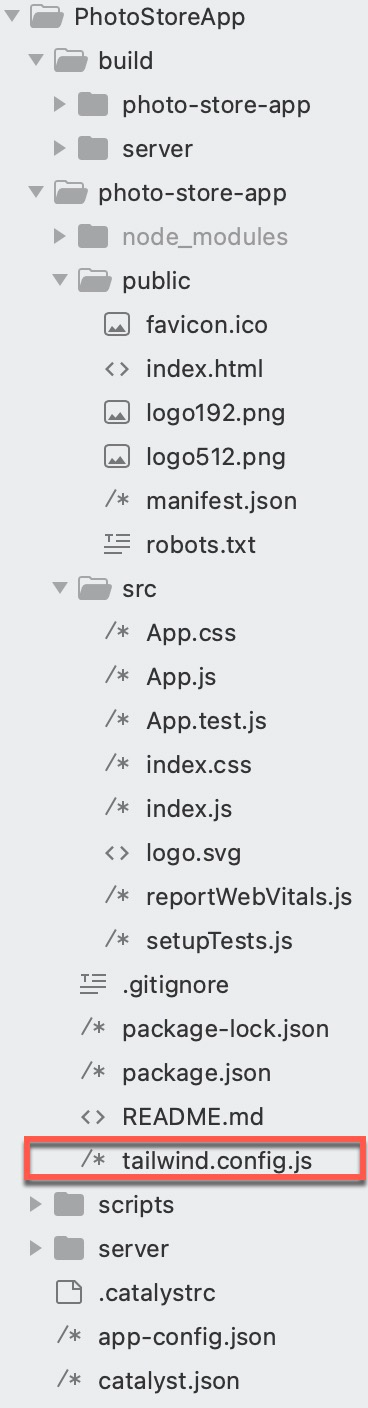Open App.js in the src folder
368x1408 pixels.
click(x=181, y=677)
